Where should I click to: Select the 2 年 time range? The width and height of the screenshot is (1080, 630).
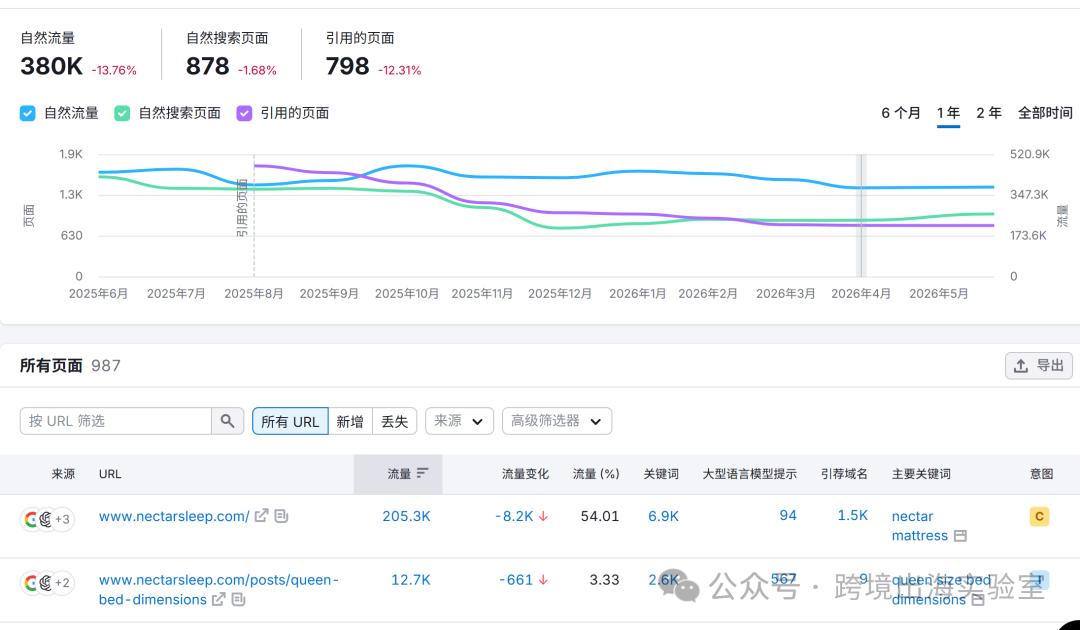(x=988, y=113)
